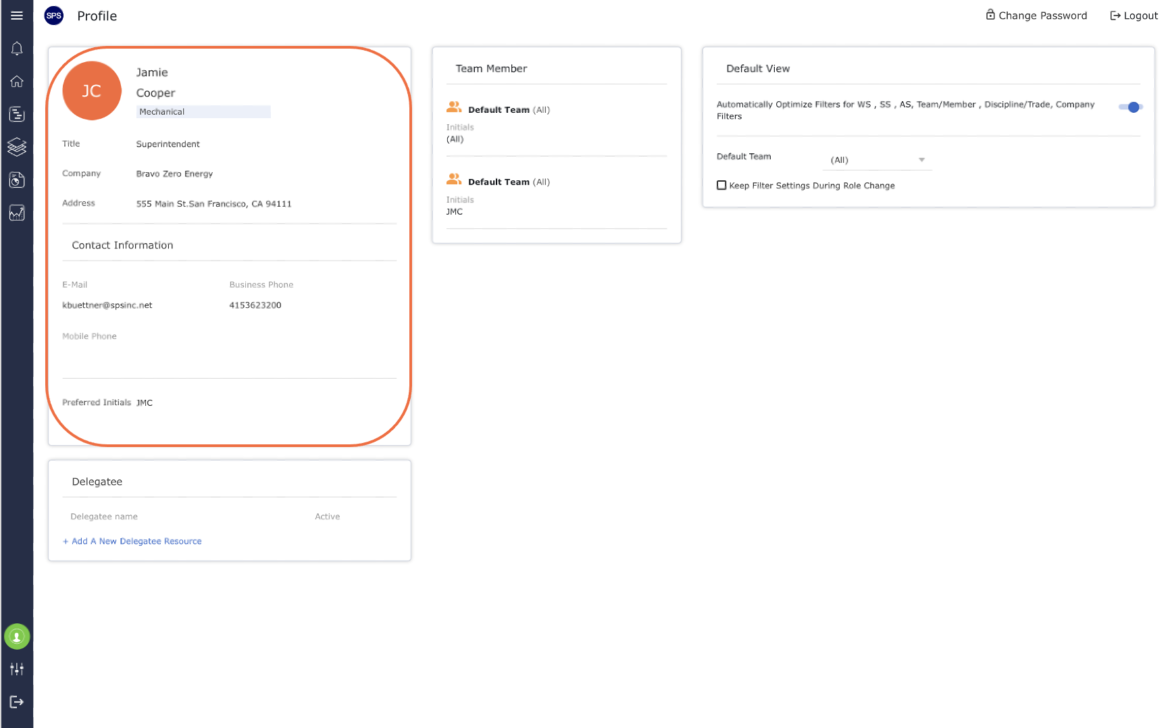Click the Change Password link
This screenshot has height=728, width=1170.
click(x=1036, y=15)
